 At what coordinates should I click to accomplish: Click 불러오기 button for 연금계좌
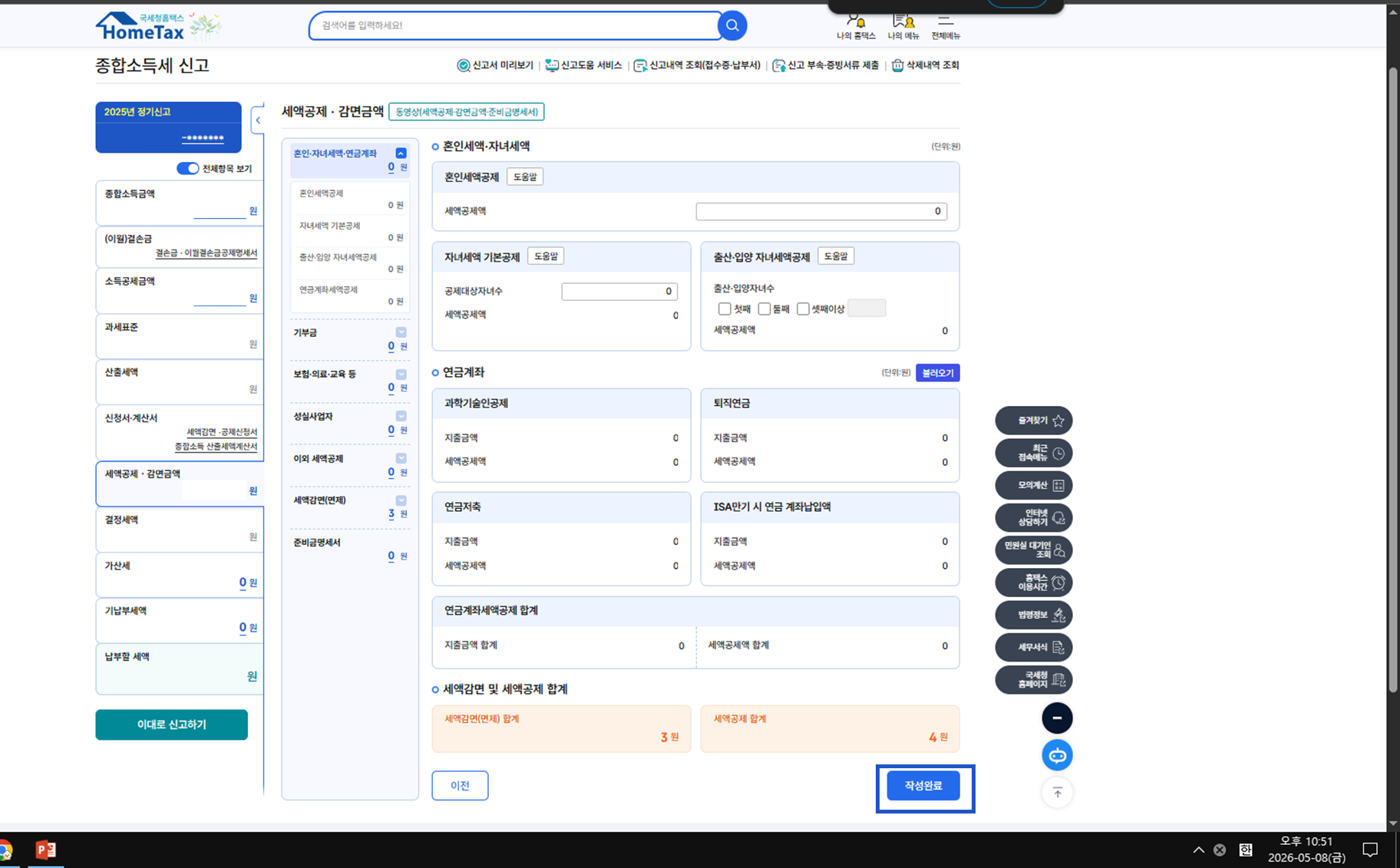click(938, 373)
